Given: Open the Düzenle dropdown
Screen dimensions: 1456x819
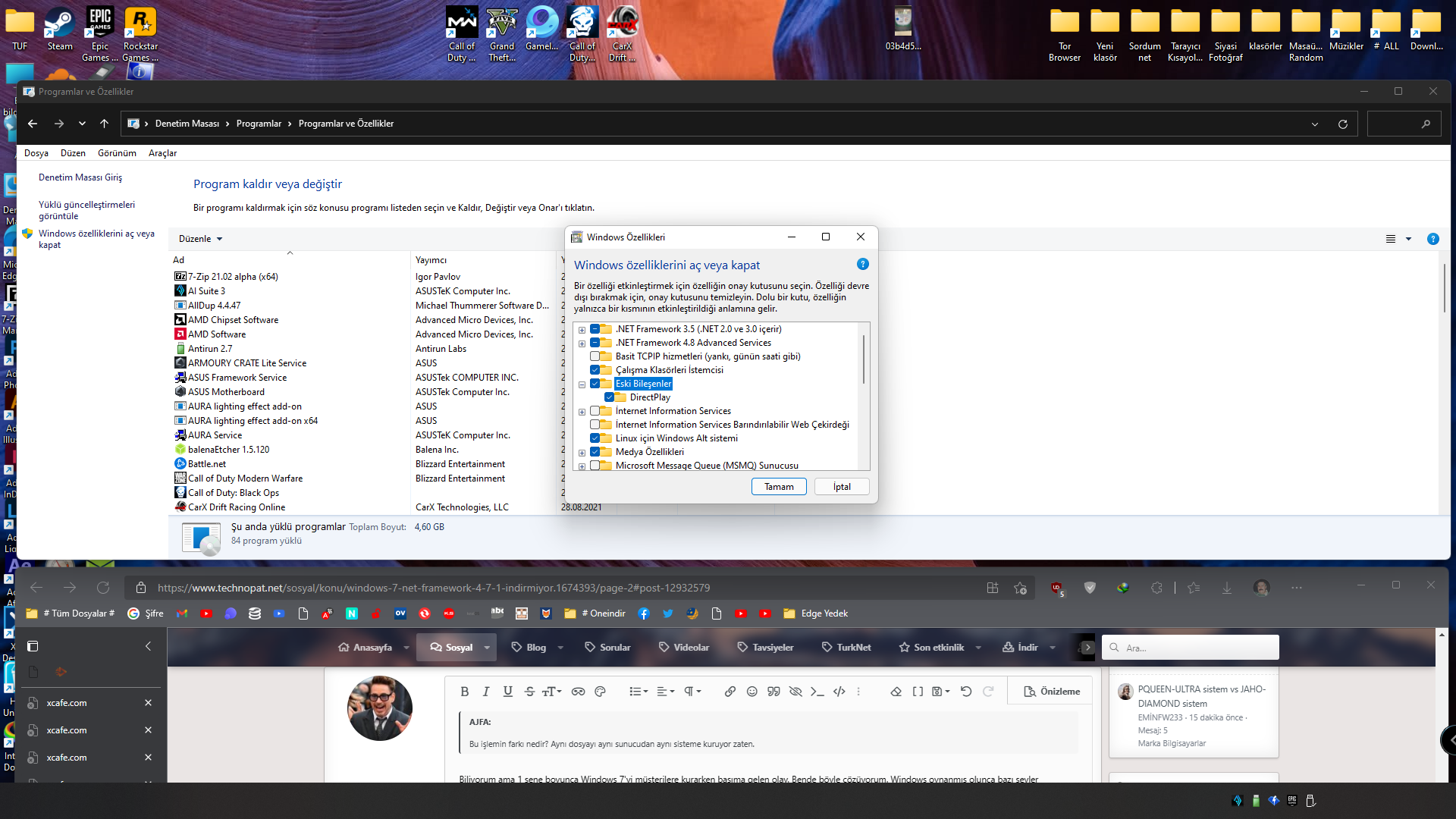Looking at the screenshot, I should click(x=200, y=239).
